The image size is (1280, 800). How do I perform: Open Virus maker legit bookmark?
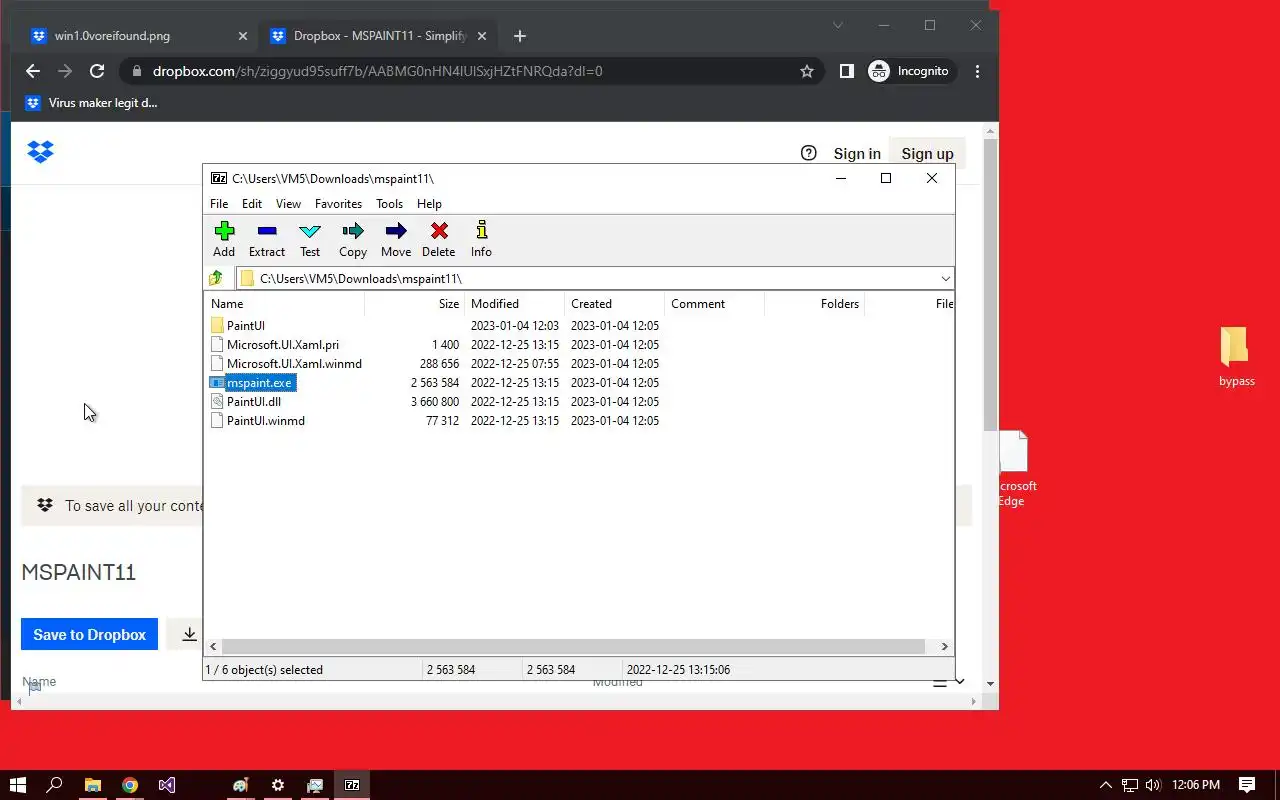tap(91, 103)
